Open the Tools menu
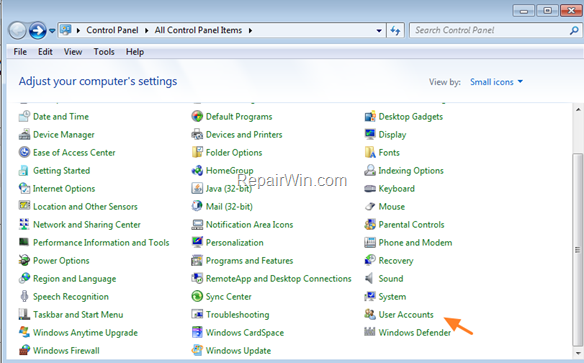 (x=104, y=52)
